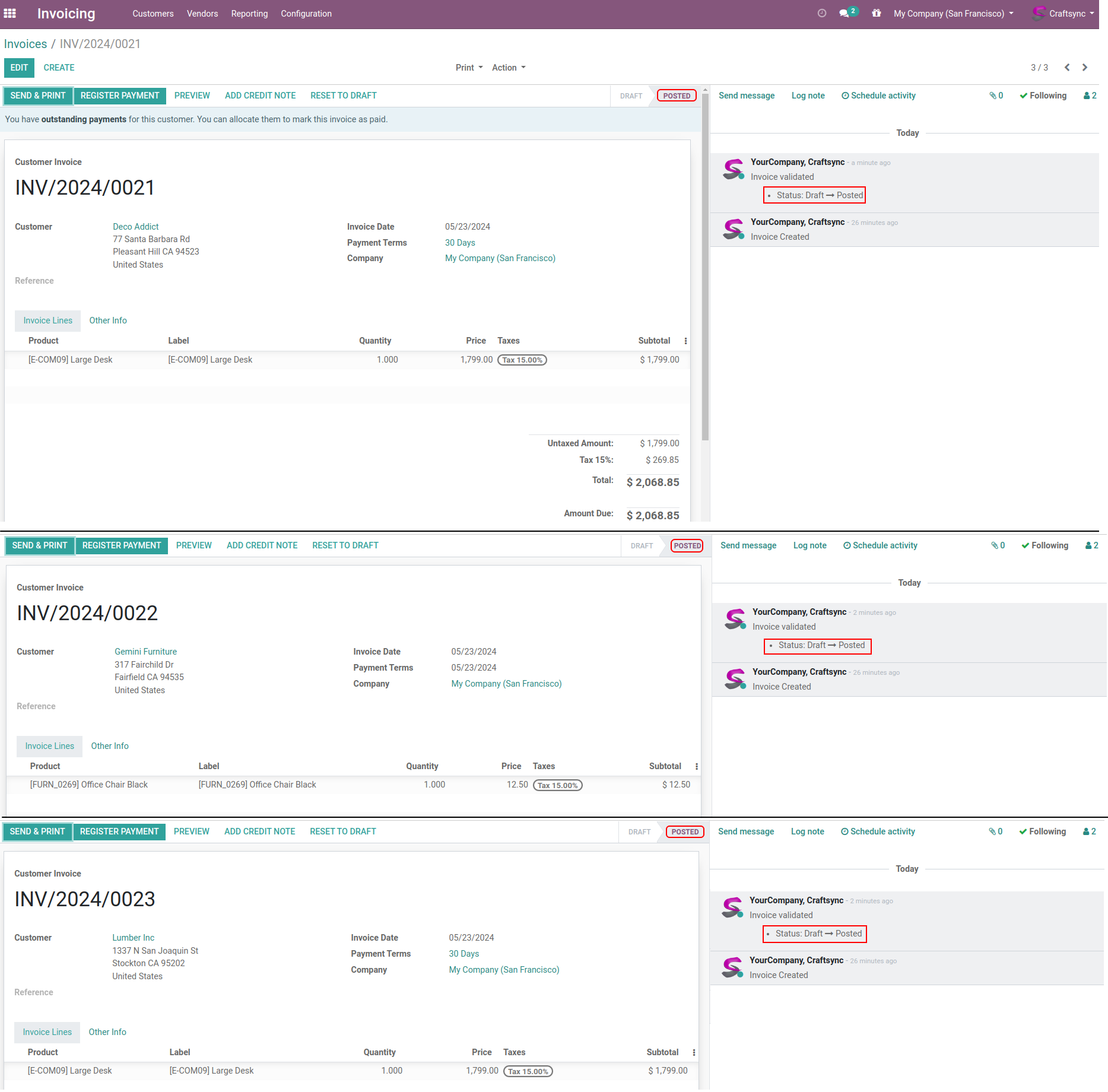Image resolution: width=1108 pixels, height=1092 pixels.
Task: Expand the Action dropdown
Action: (x=509, y=68)
